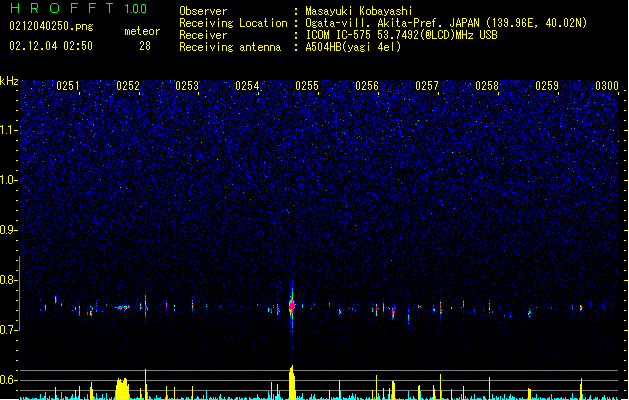Click the tall yellow intensity peak near 0255

pos(292,382)
